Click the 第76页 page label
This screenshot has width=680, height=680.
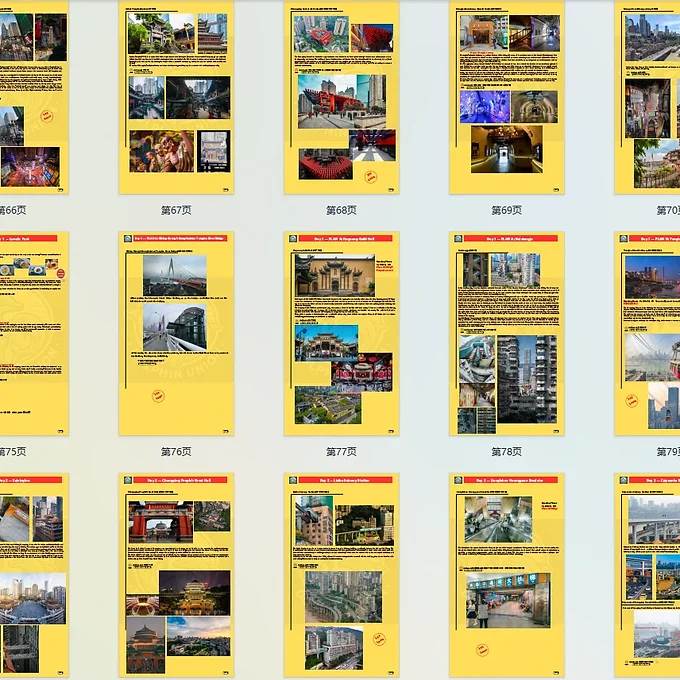(x=176, y=452)
